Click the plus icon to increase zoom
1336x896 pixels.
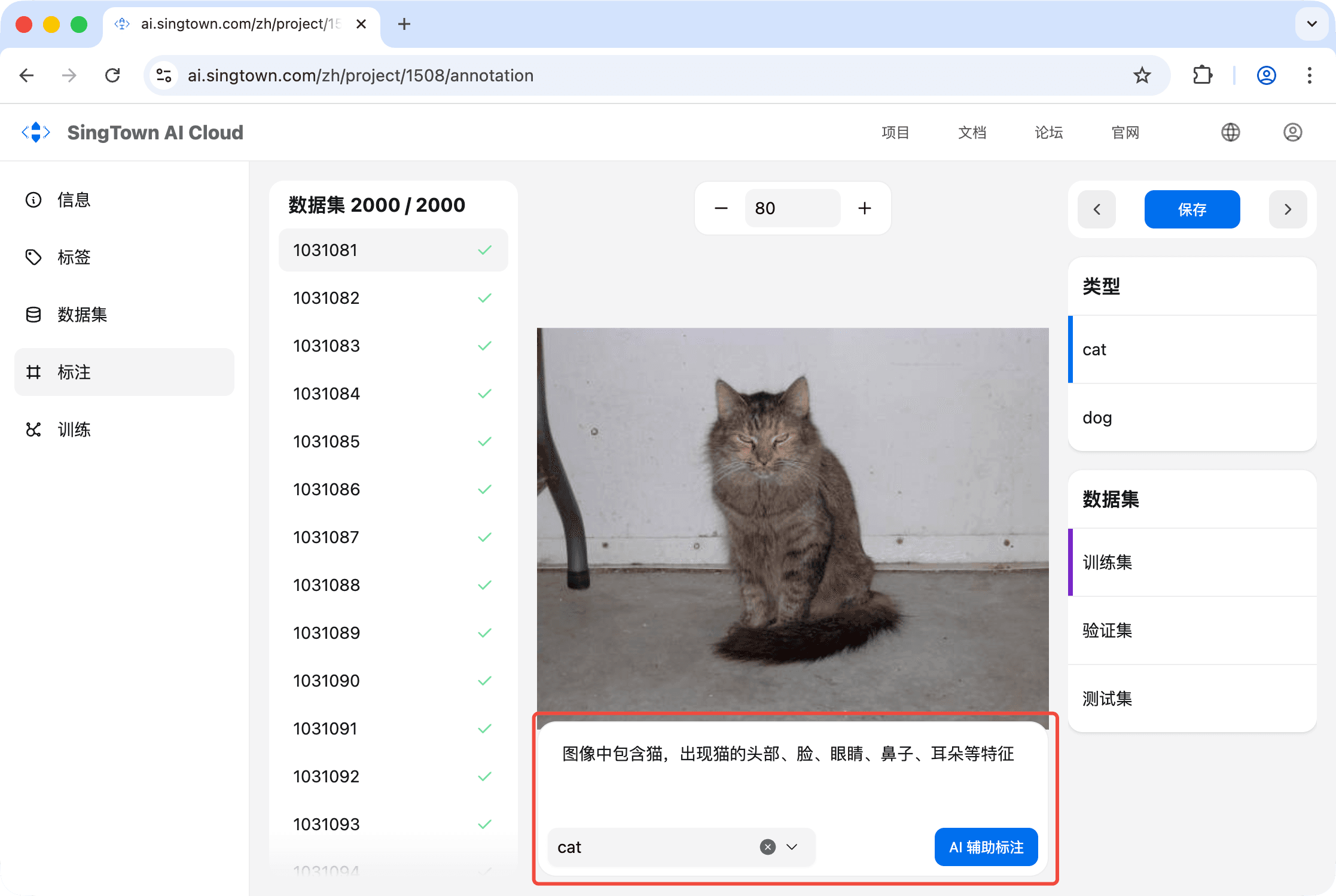pos(864,208)
